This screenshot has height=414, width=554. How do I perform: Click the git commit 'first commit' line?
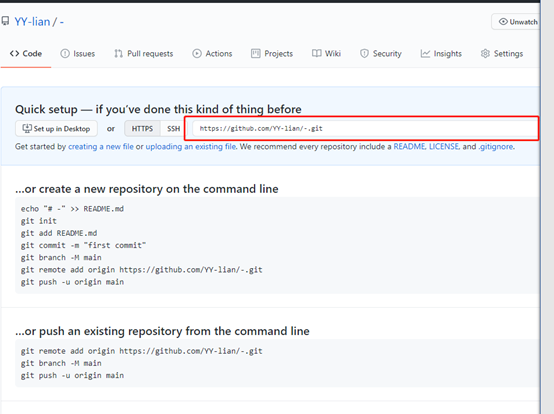83,246
